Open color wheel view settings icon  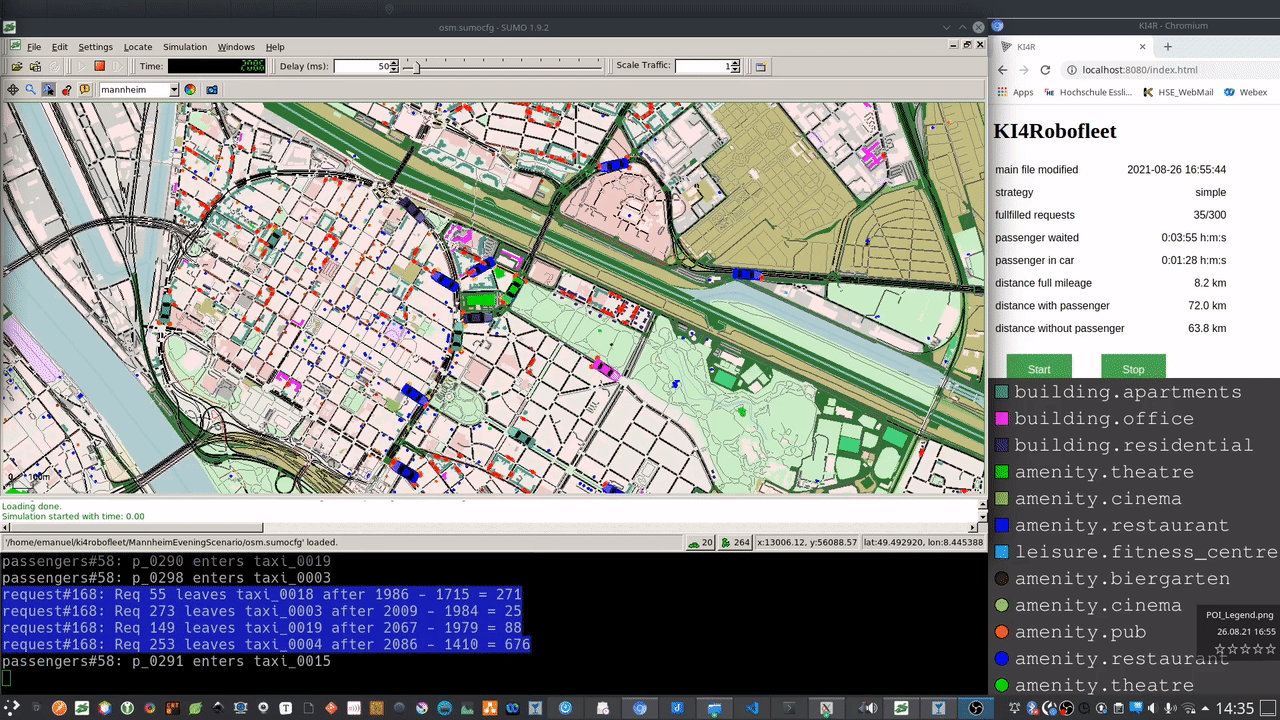(190, 90)
